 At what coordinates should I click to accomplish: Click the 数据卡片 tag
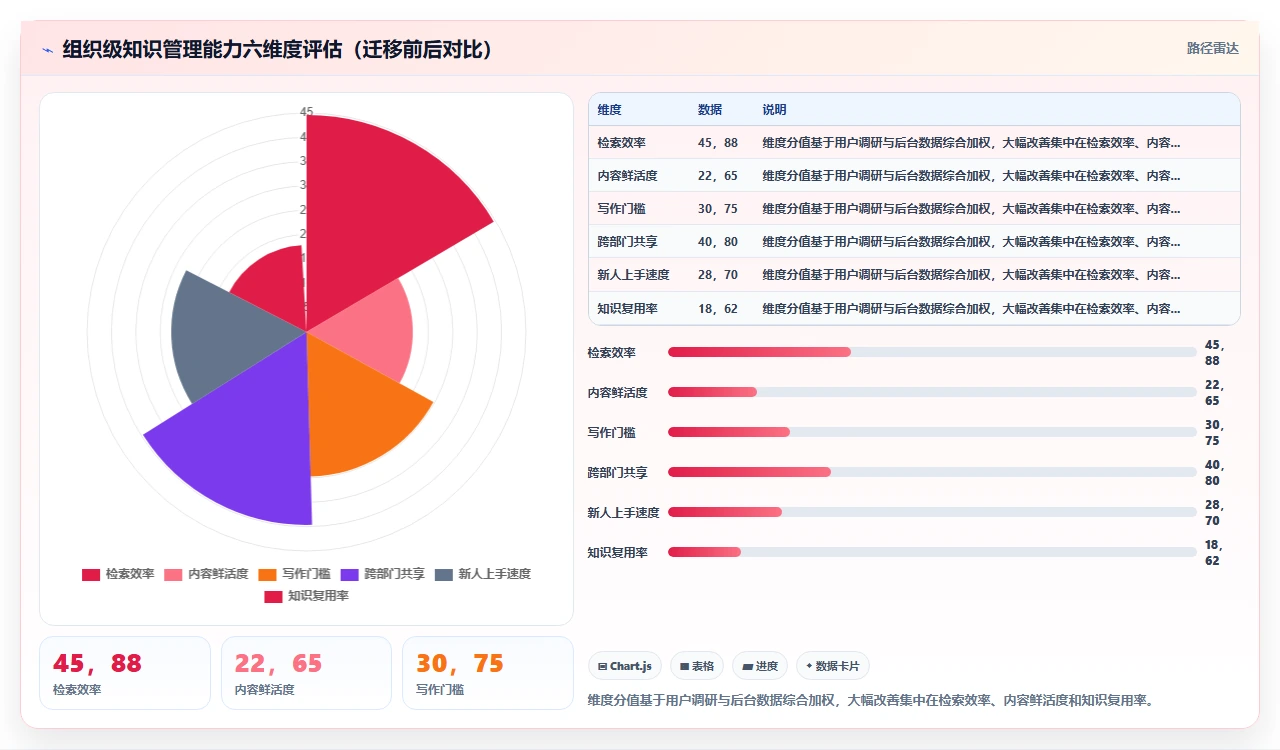tap(832, 666)
